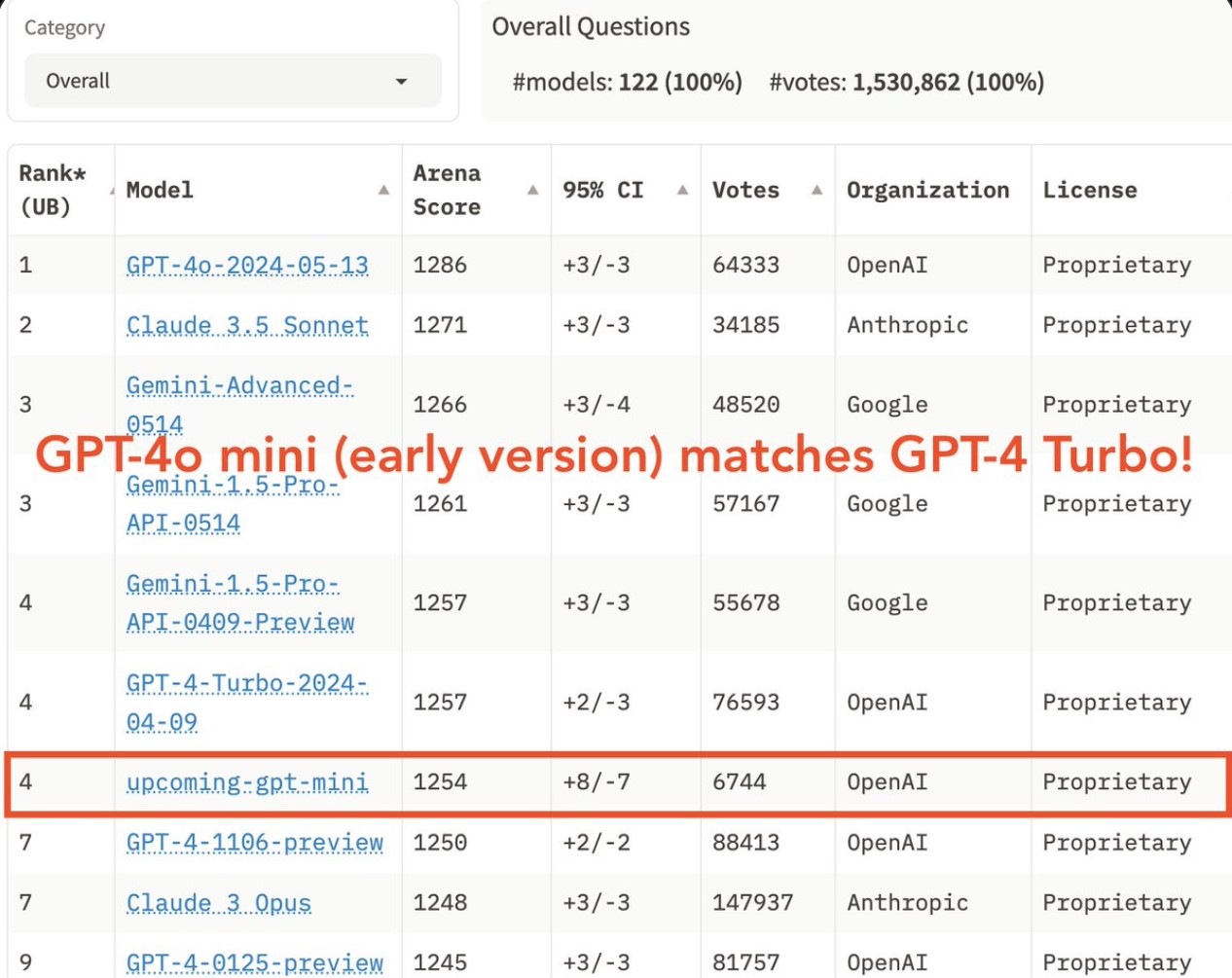
Task: Open the Claude 3.5 Sonnet link
Action: click(x=247, y=325)
